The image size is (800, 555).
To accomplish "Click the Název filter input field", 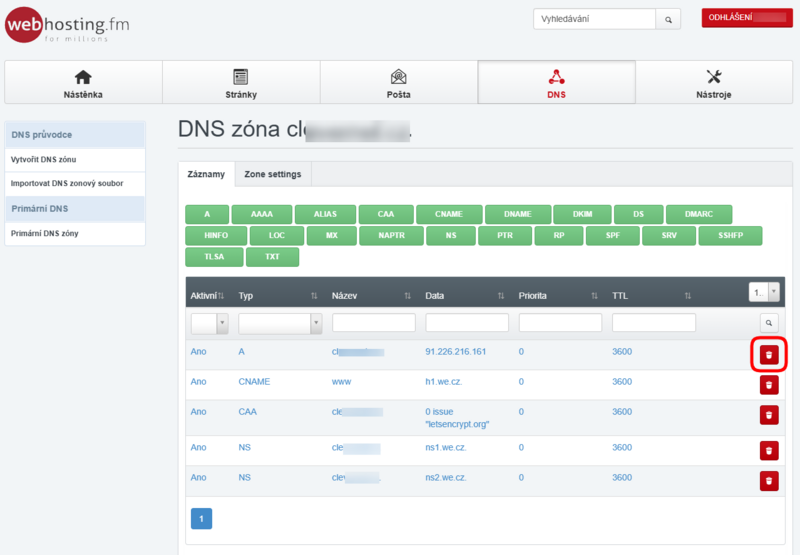I will point(373,323).
